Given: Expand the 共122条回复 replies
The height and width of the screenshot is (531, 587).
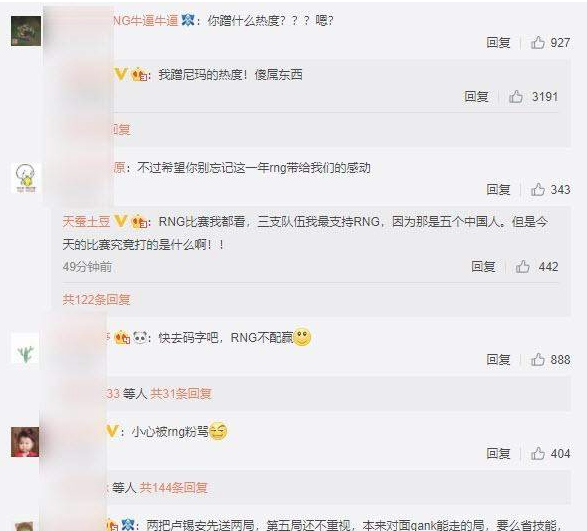Looking at the screenshot, I should click(96, 300).
